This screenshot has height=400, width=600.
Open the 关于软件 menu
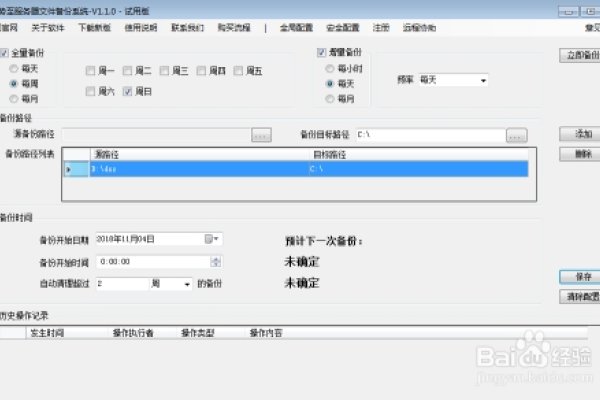48,28
